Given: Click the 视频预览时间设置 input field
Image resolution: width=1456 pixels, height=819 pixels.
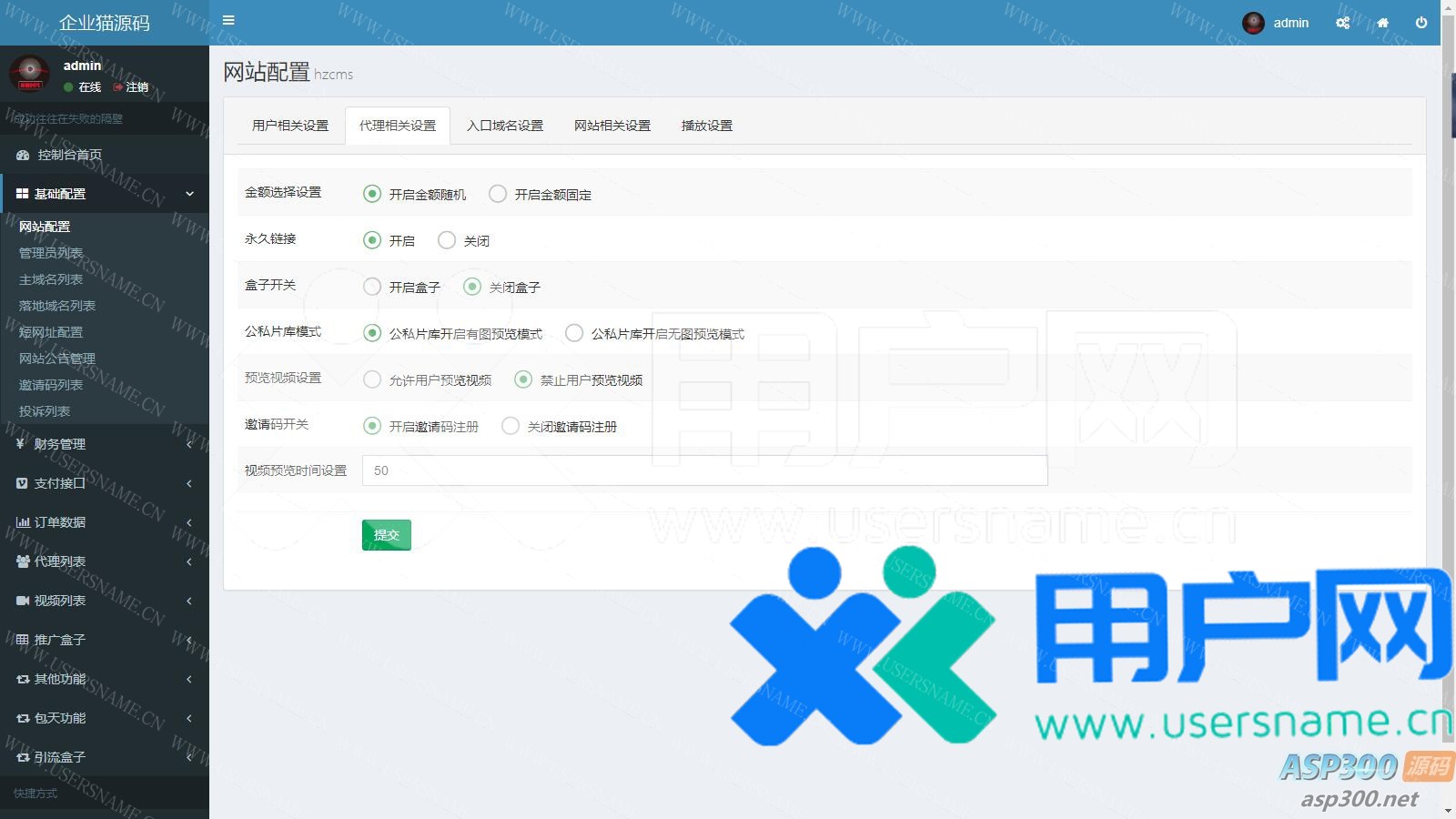Looking at the screenshot, I should pyautogui.click(x=705, y=470).
